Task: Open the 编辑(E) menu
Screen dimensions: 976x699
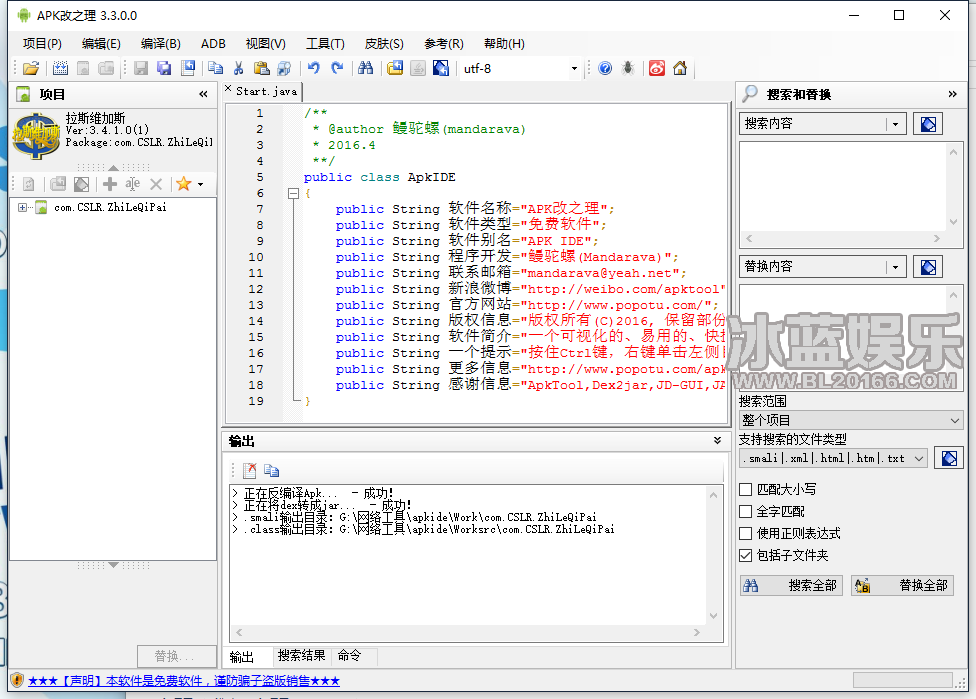Action: pos(101,44)
